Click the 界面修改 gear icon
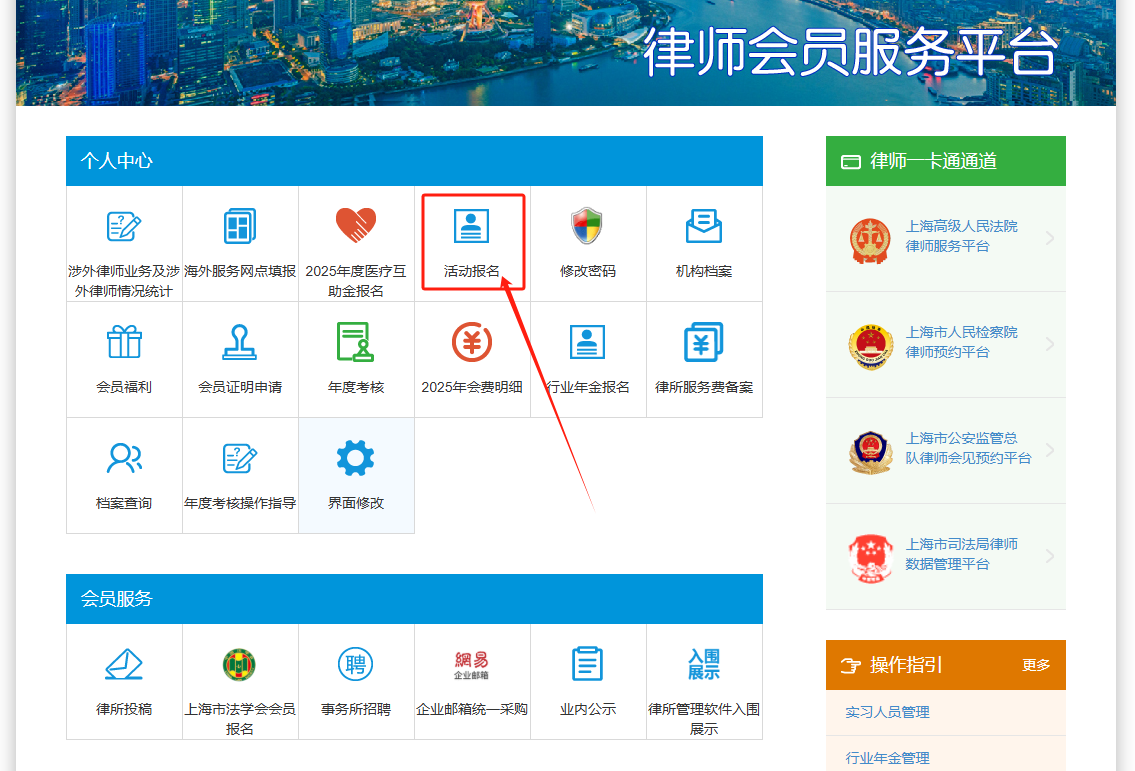Screen dimensions: 1135x771 point(356,459)
